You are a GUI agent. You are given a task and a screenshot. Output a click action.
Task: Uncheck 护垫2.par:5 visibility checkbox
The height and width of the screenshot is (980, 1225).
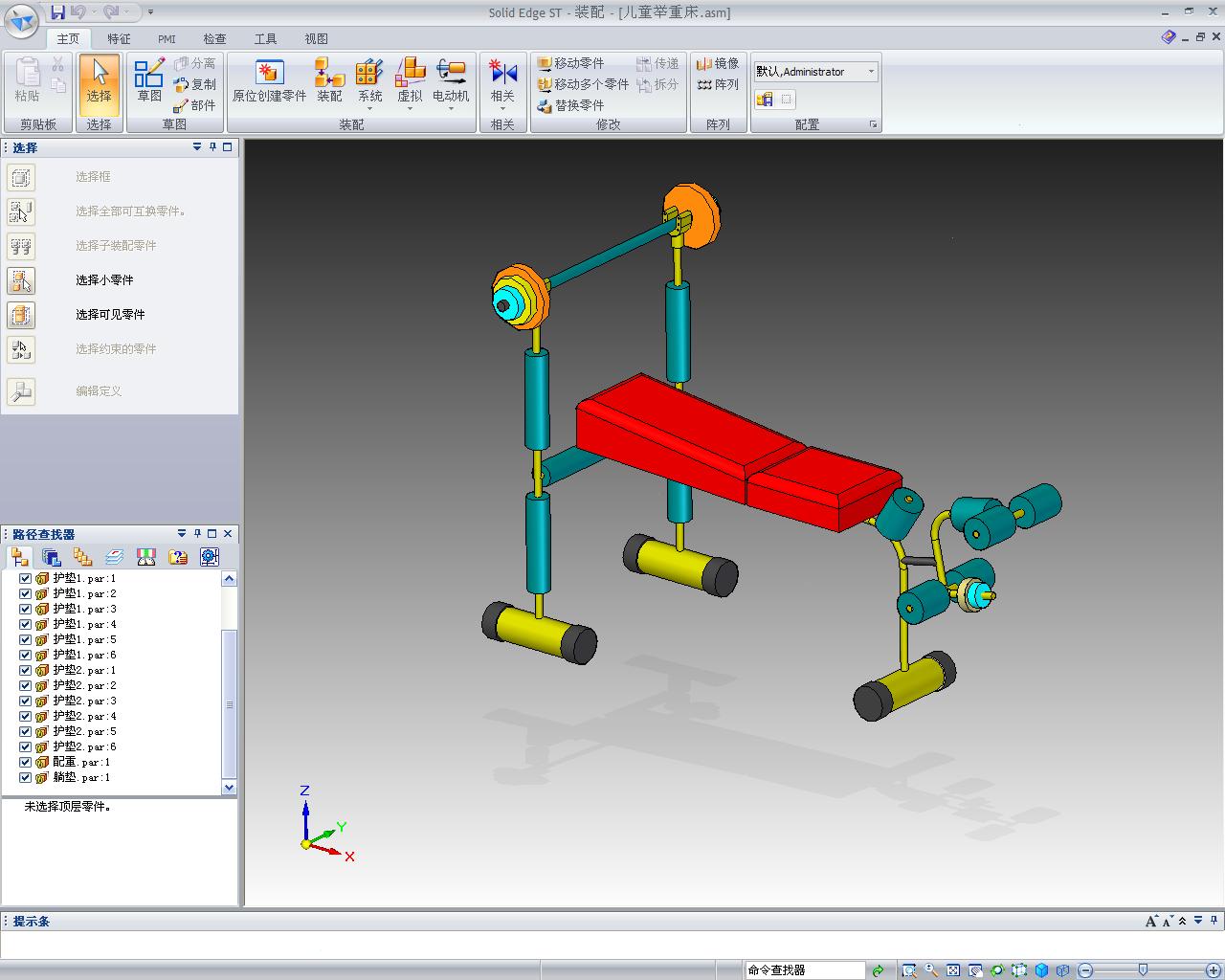click(26, 731)
